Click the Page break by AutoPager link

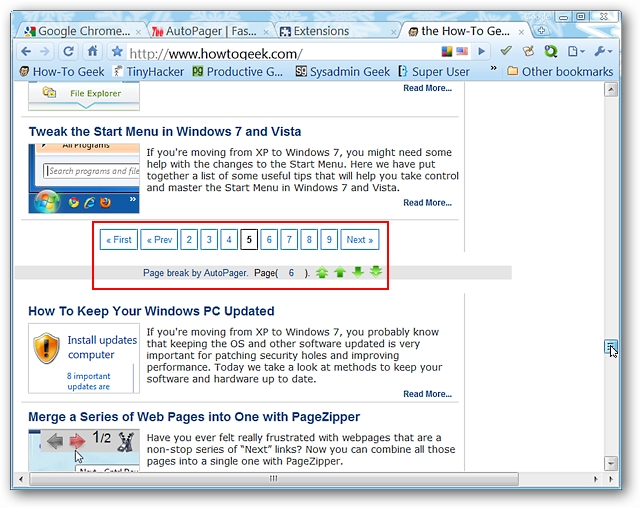click(196, 273)
